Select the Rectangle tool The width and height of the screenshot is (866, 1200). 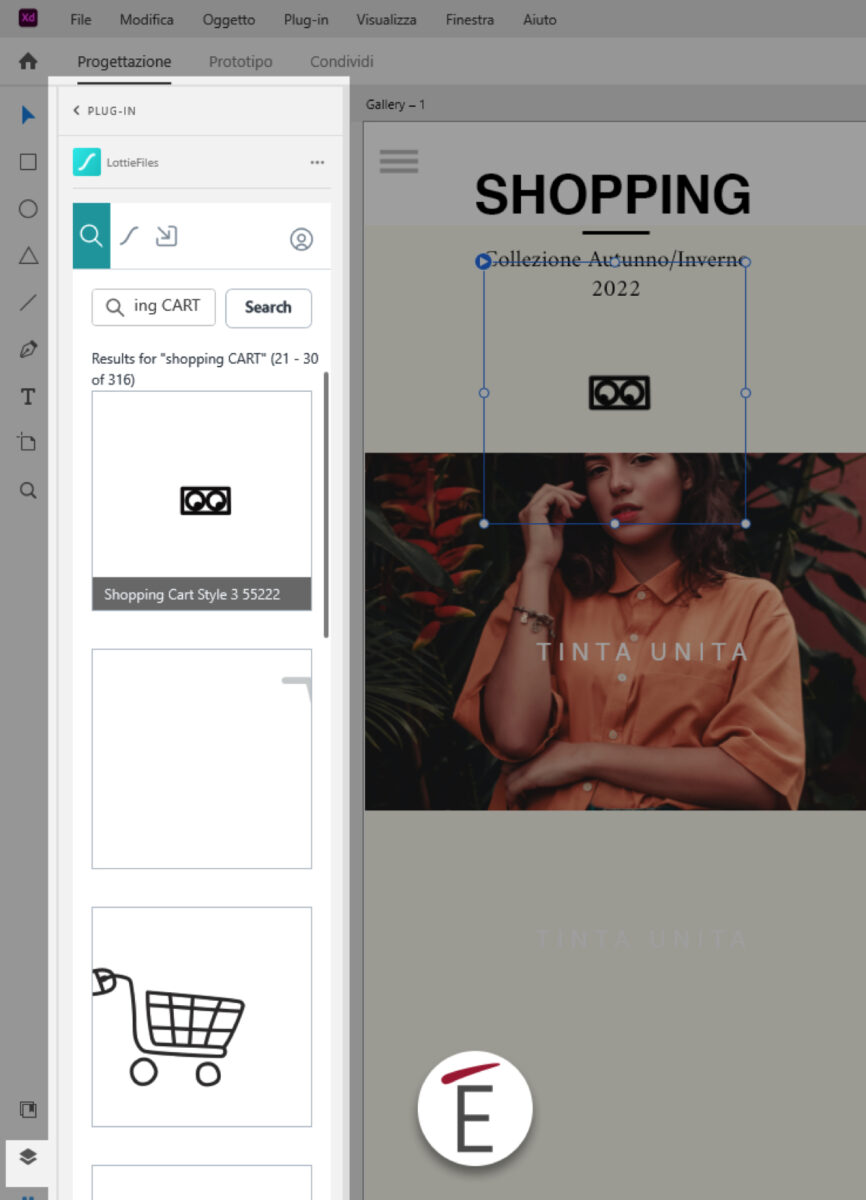pyautogui.click(x=28, y=162)
